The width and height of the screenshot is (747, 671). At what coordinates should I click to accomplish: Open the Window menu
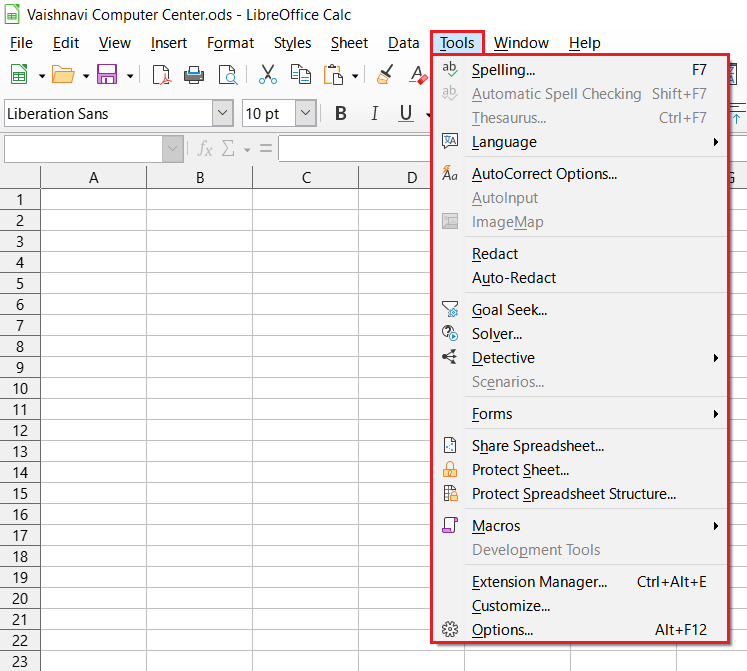pos(521,43)
